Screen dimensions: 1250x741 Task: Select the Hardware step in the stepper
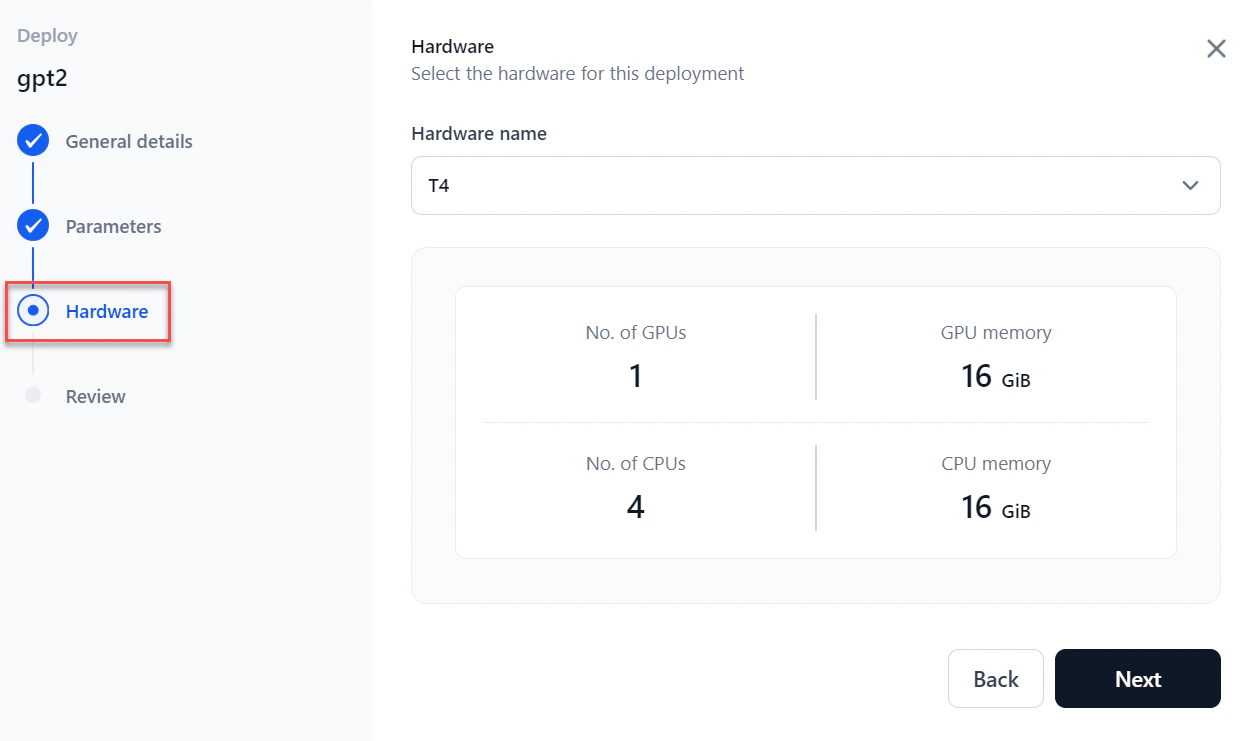point(104,311)
